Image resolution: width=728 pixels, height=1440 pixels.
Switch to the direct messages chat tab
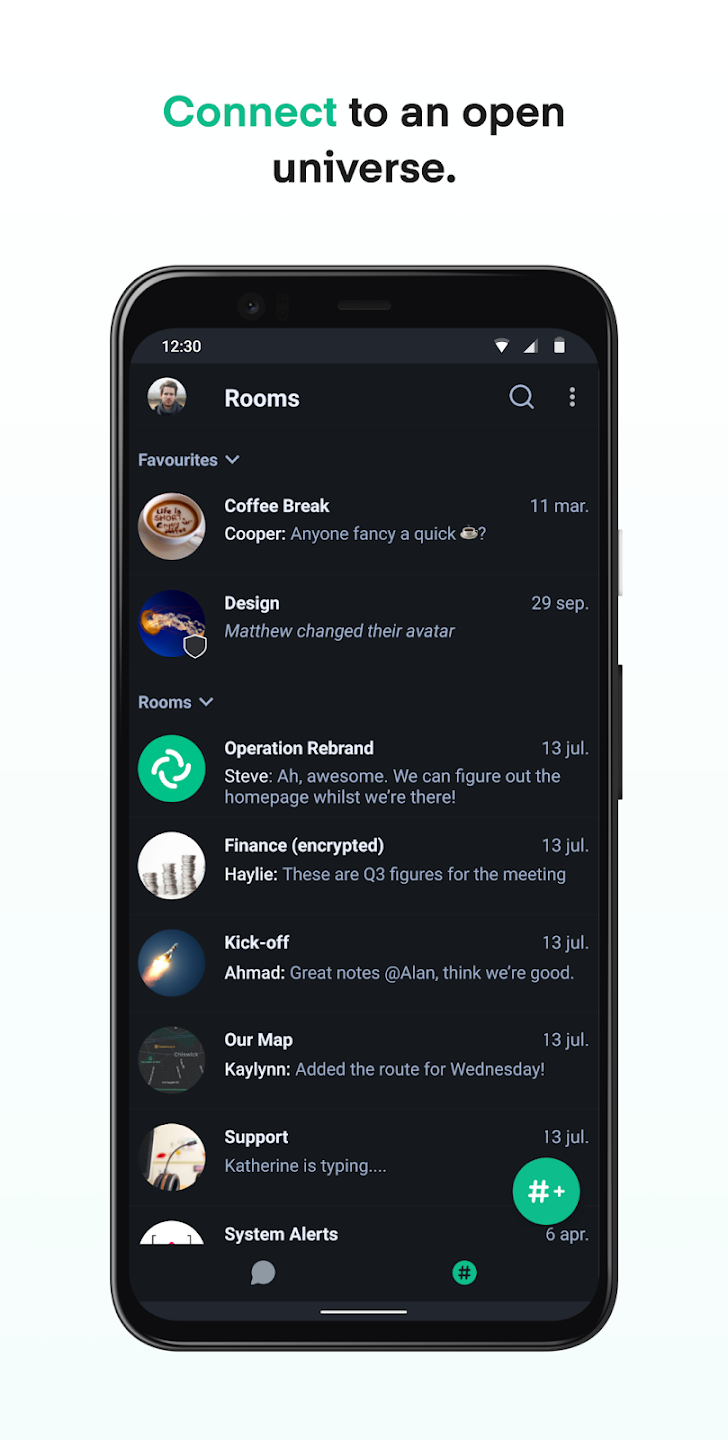[x=263, y=1272]
